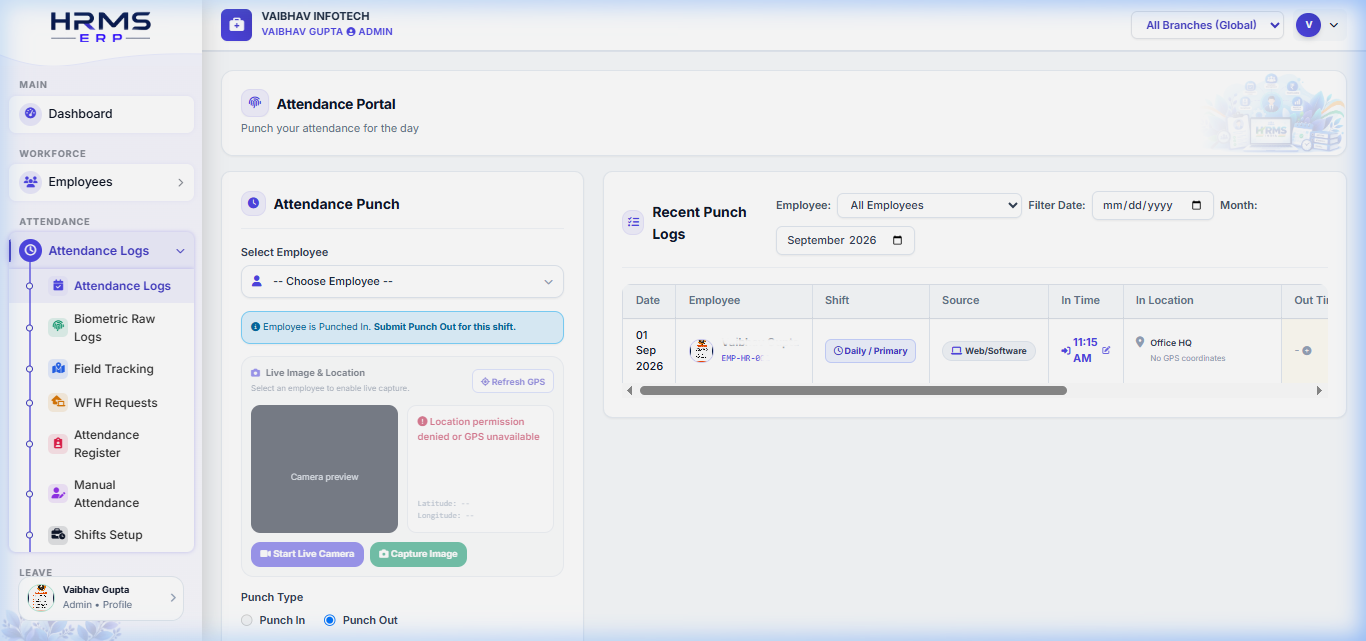
Task: Open the Choose Employee dropdown
Action: tap(402, 281)
